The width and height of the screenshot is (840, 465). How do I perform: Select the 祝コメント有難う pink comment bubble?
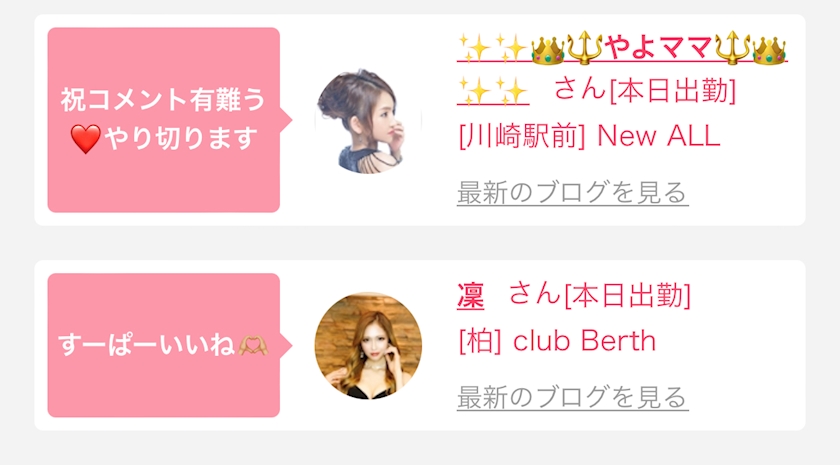[164, 120]
